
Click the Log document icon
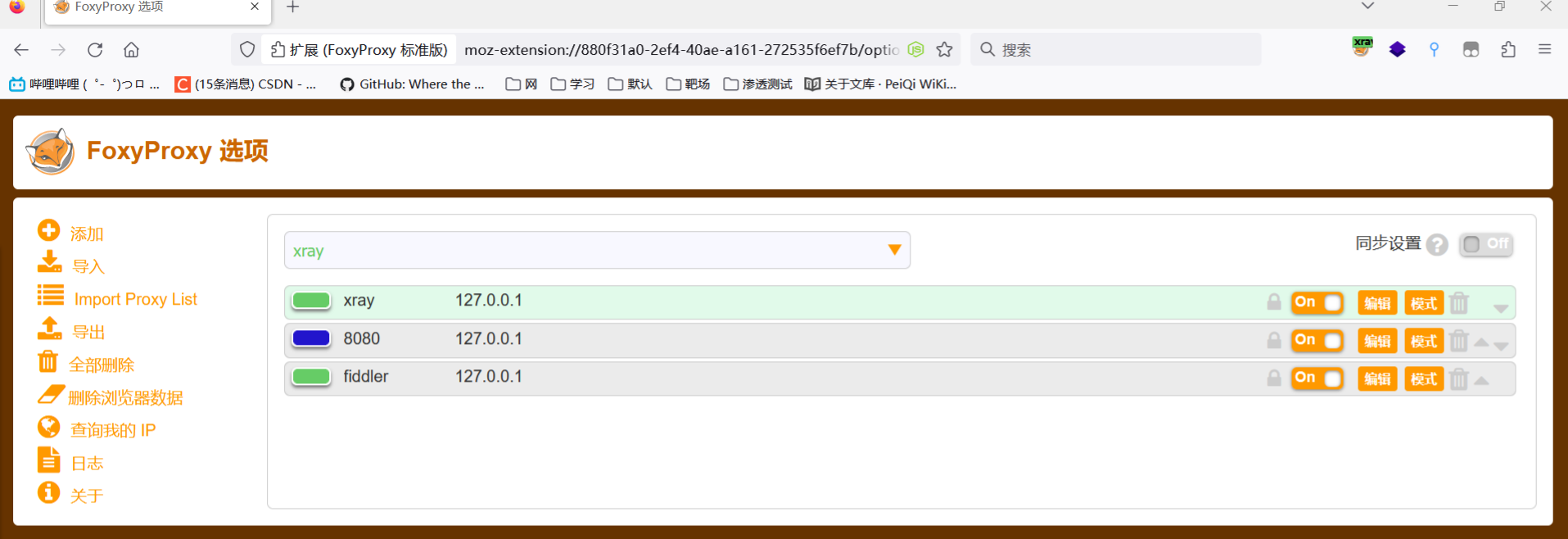tap(48, 460)
